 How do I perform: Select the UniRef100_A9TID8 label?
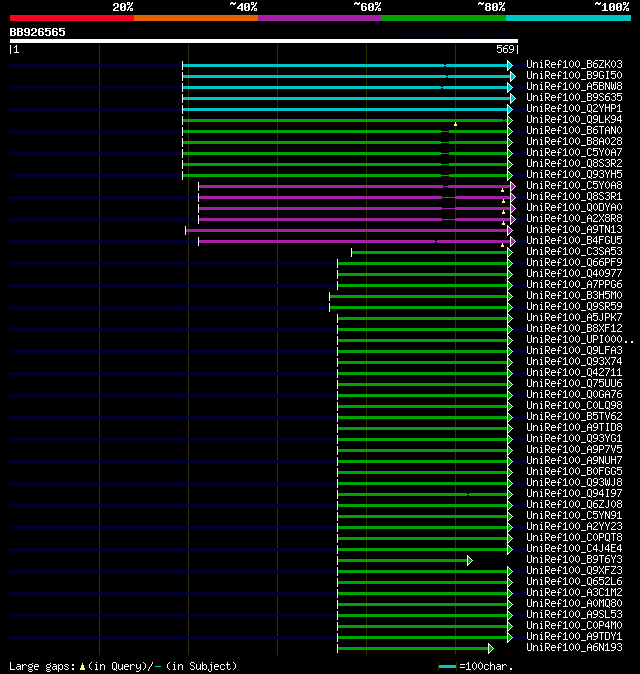(x=574, y=428)
